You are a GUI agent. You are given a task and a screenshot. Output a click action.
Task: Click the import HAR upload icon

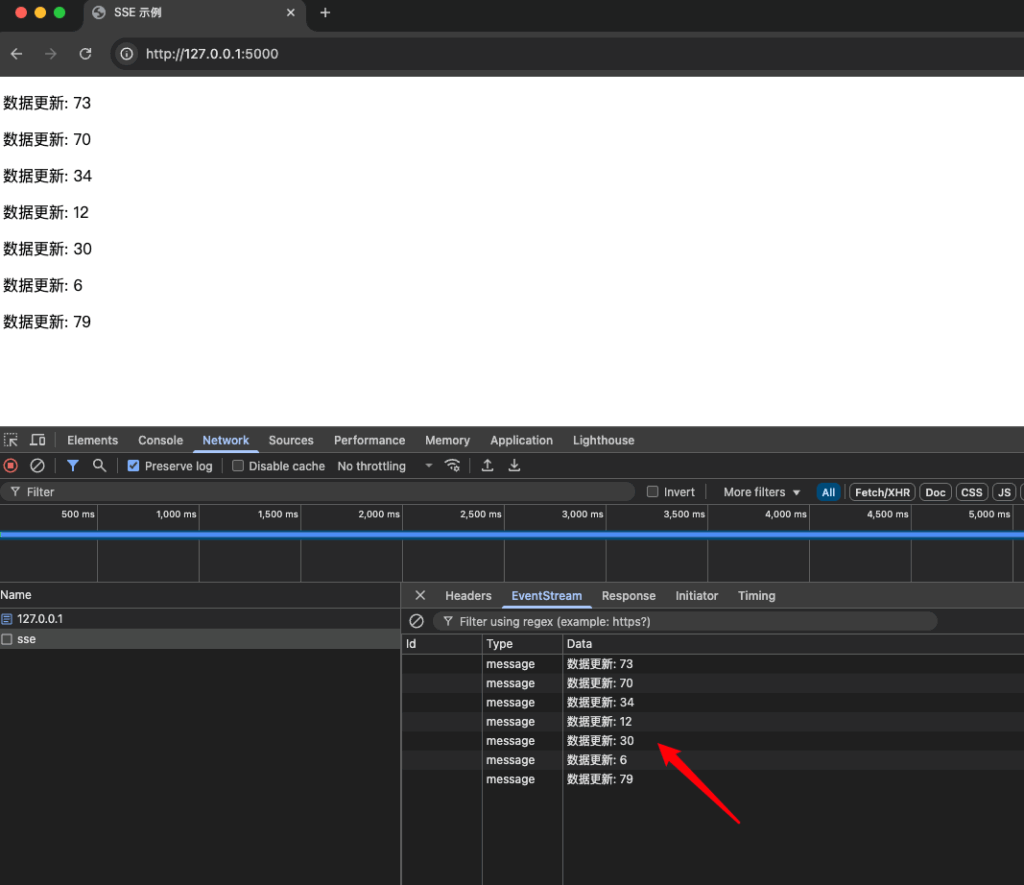tap(487, 466)
